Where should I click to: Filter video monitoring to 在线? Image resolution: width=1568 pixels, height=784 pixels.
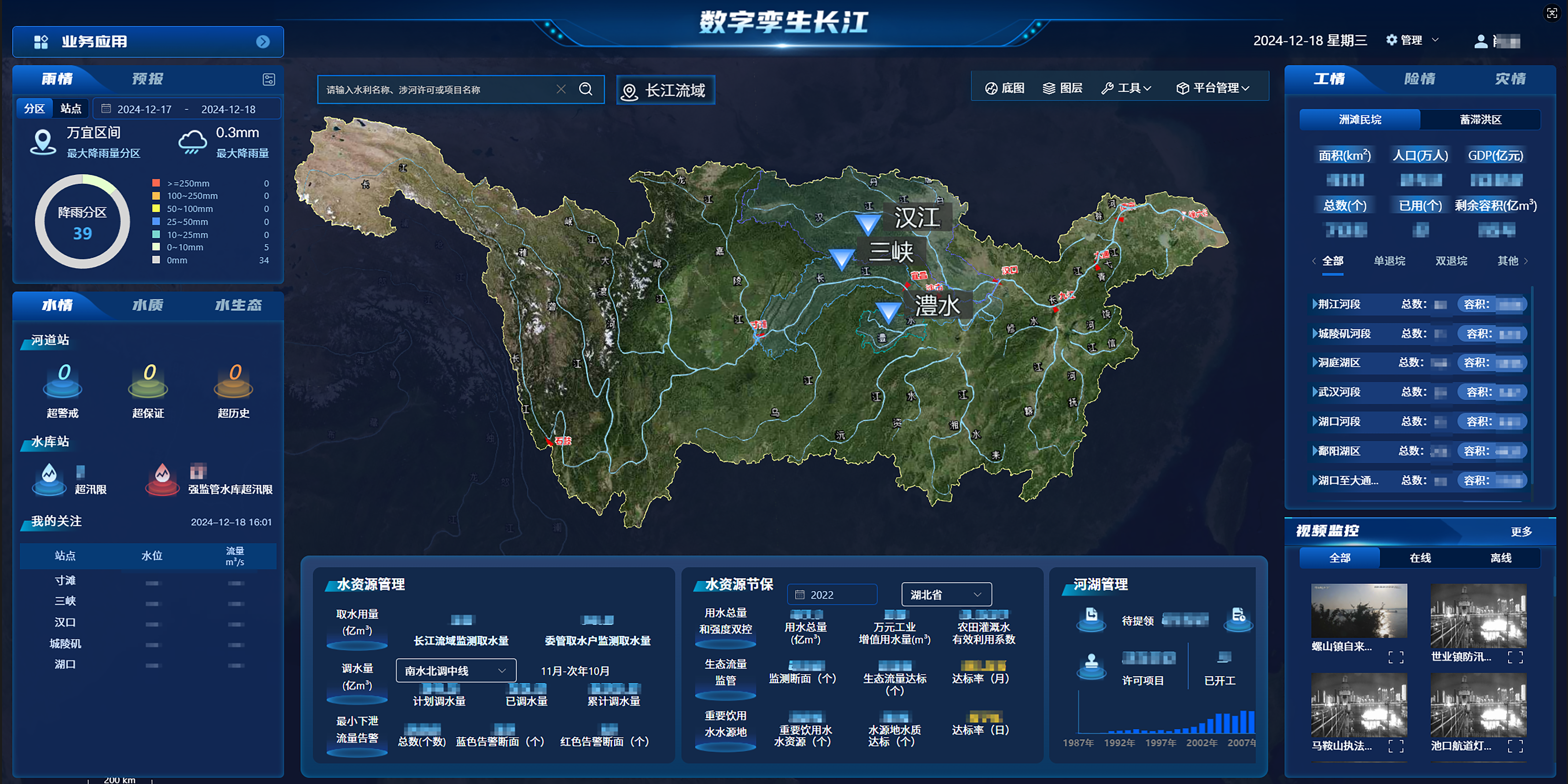(1420, 558)
